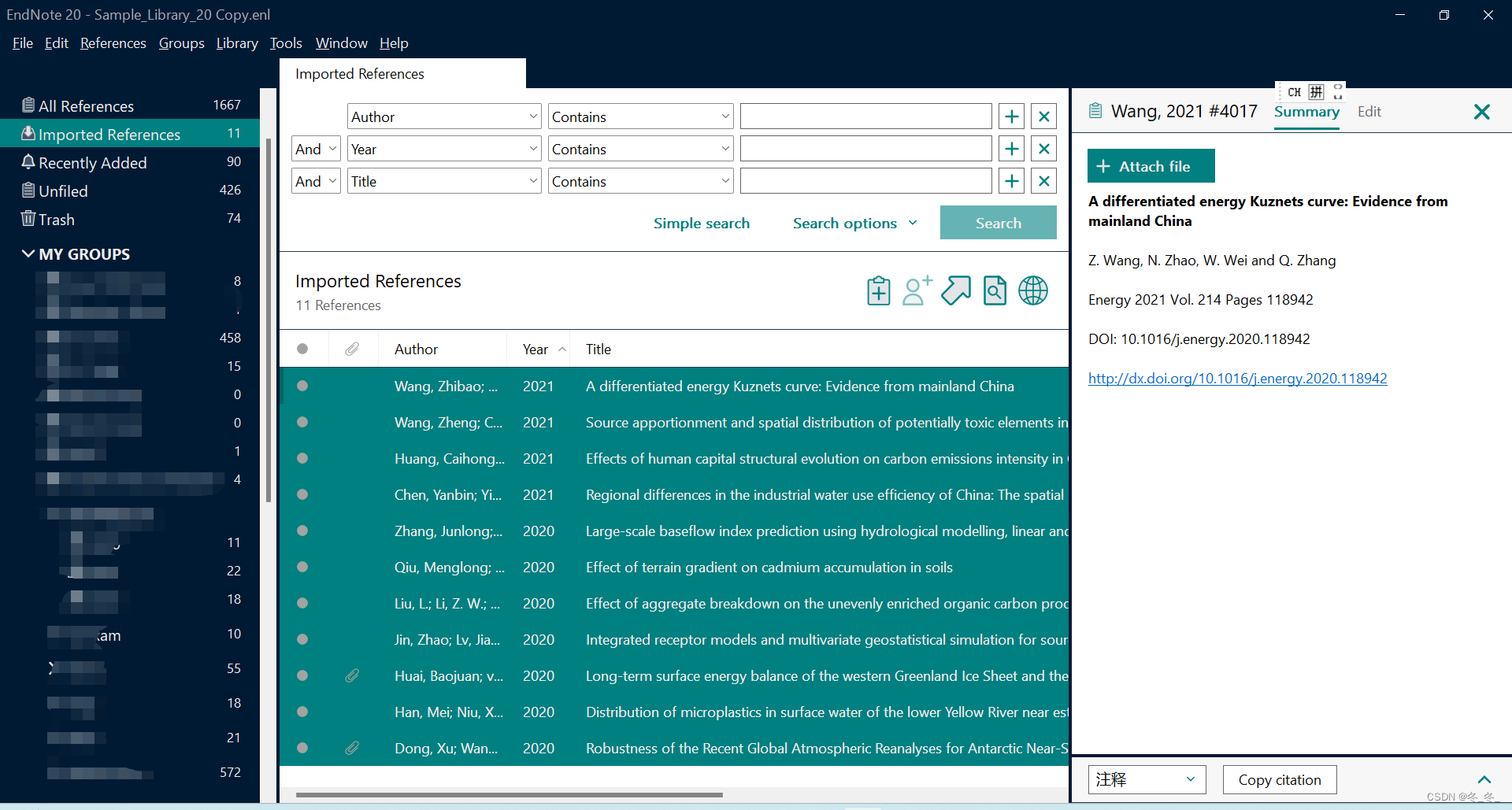
Task: Click the paperclip attachment column header
Action: point(352,349)
